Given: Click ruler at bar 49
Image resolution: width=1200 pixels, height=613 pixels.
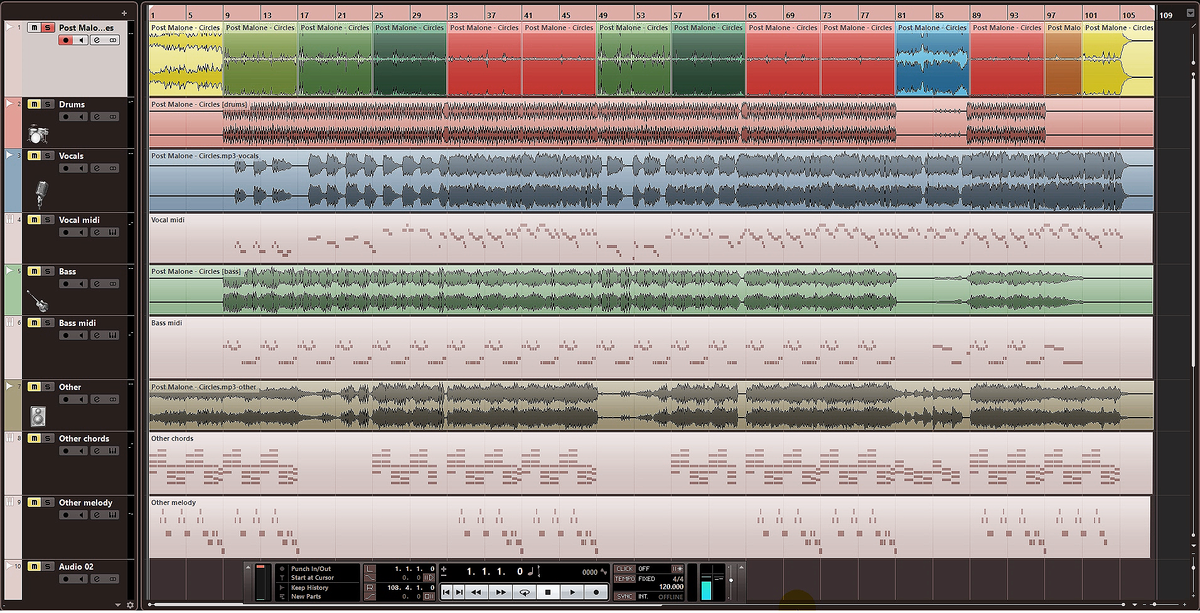Looking at the screenshot, I should (x=603, y=15).
